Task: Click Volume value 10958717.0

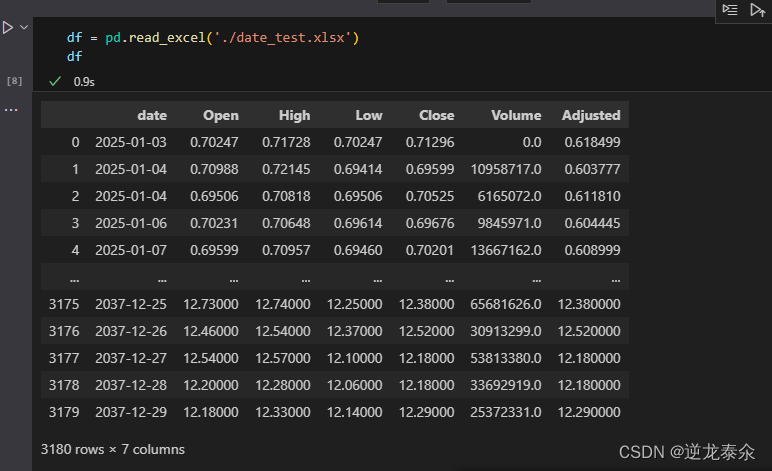Action: click(x=506, y=169)
